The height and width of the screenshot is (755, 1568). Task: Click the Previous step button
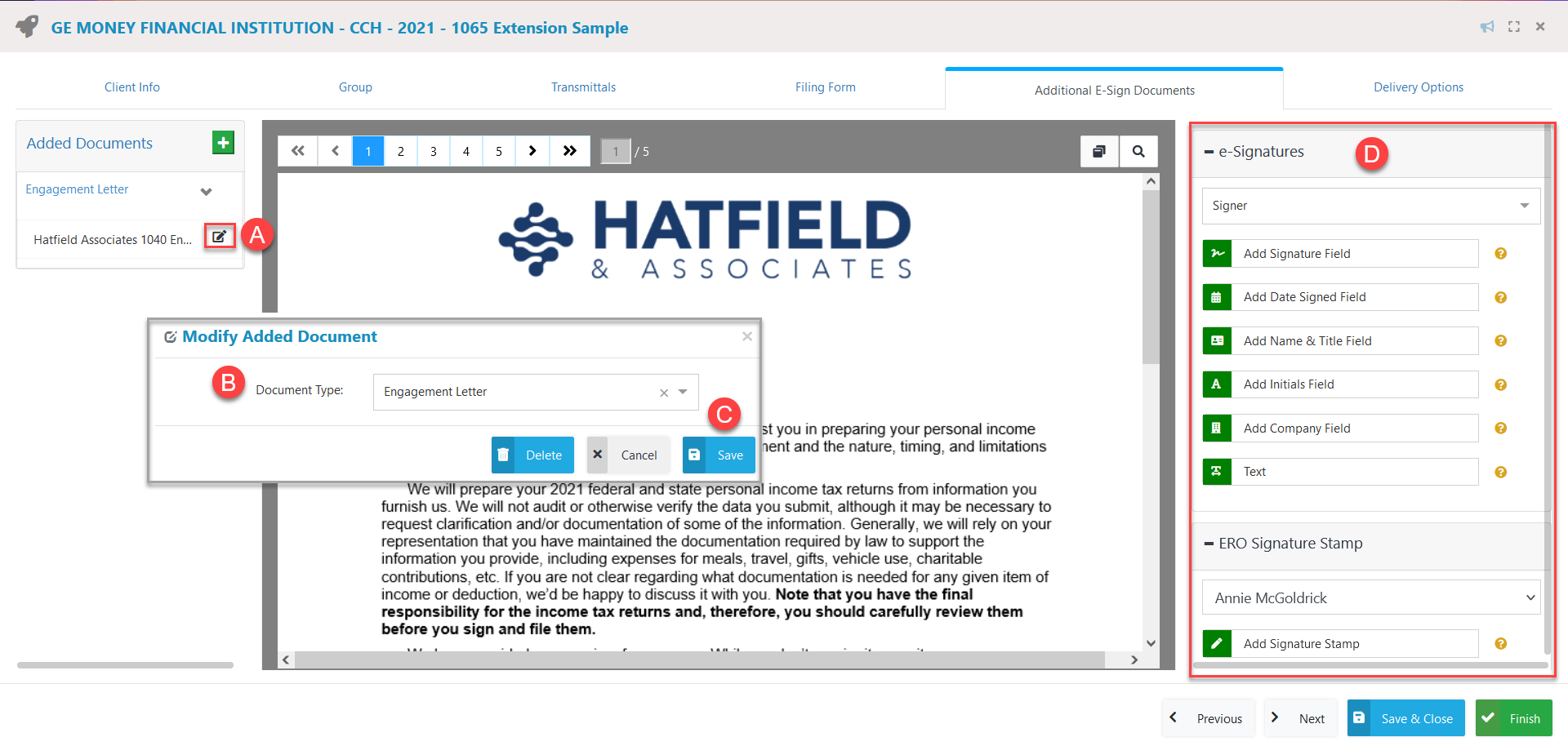(1208, 718)
